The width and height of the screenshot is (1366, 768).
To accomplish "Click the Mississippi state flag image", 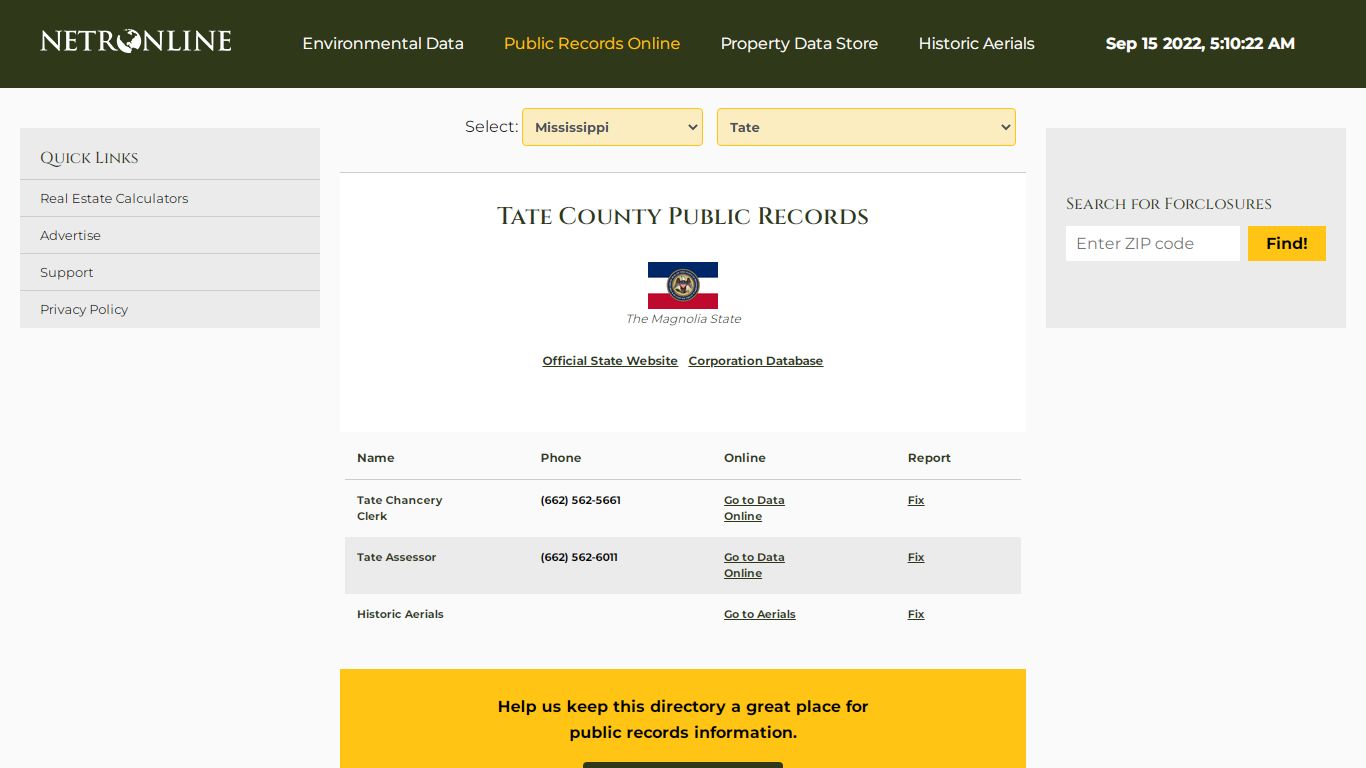I will tap(683, 285).
